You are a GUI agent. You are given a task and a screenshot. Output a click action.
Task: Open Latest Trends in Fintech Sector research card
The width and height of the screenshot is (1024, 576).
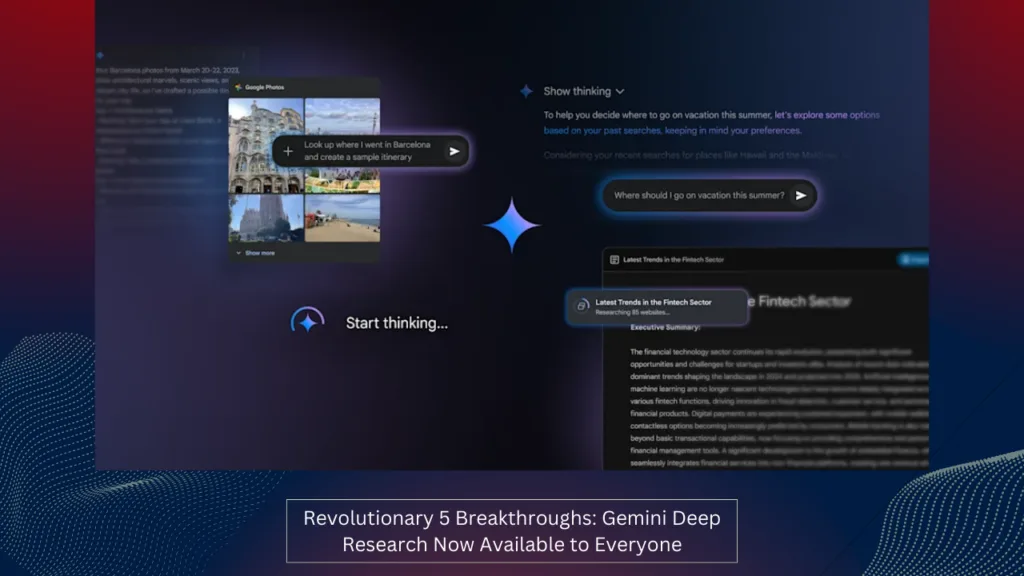[x=657, y=307]
